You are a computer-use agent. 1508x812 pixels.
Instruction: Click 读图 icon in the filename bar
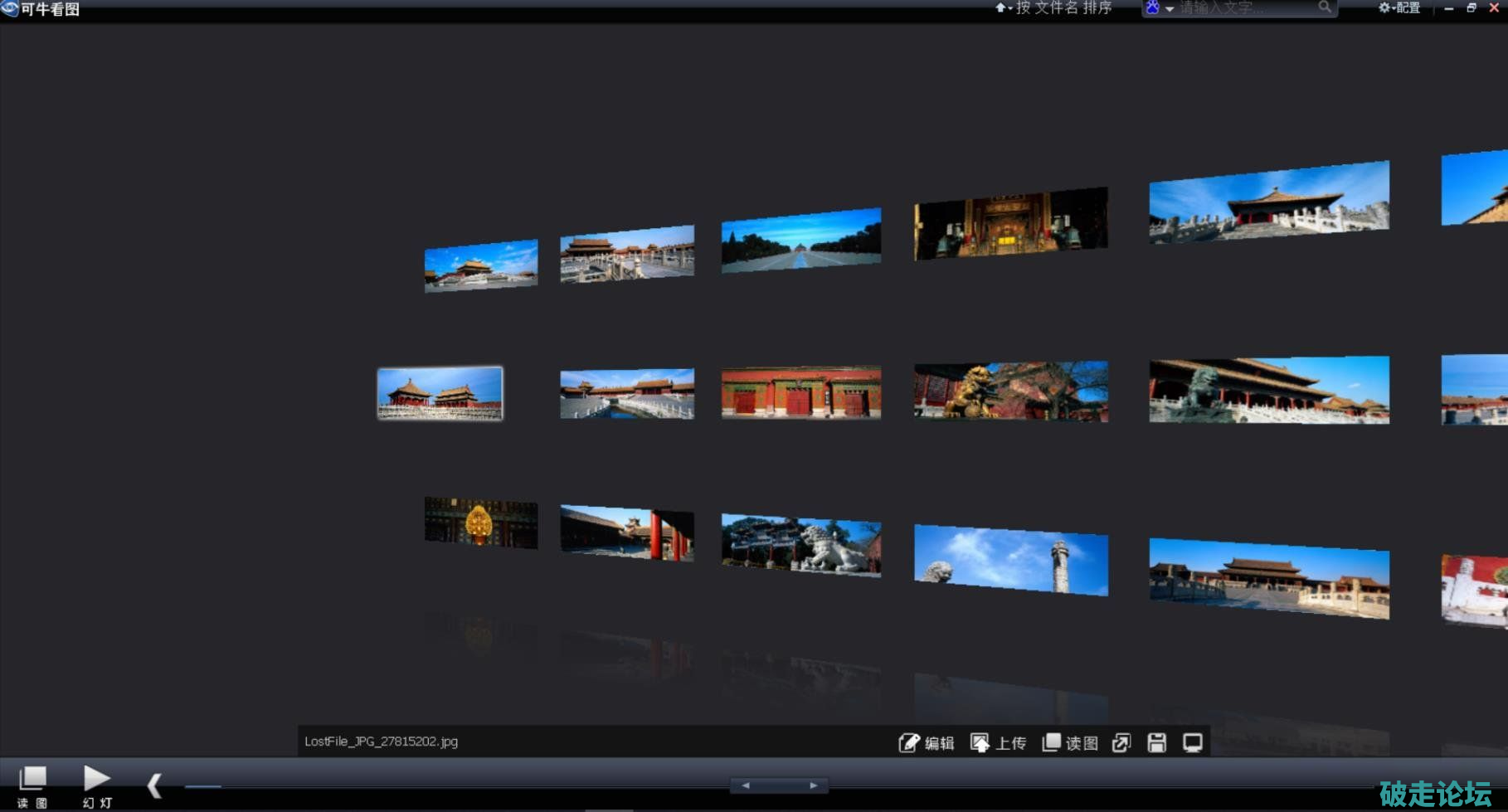coord(1052,742)
